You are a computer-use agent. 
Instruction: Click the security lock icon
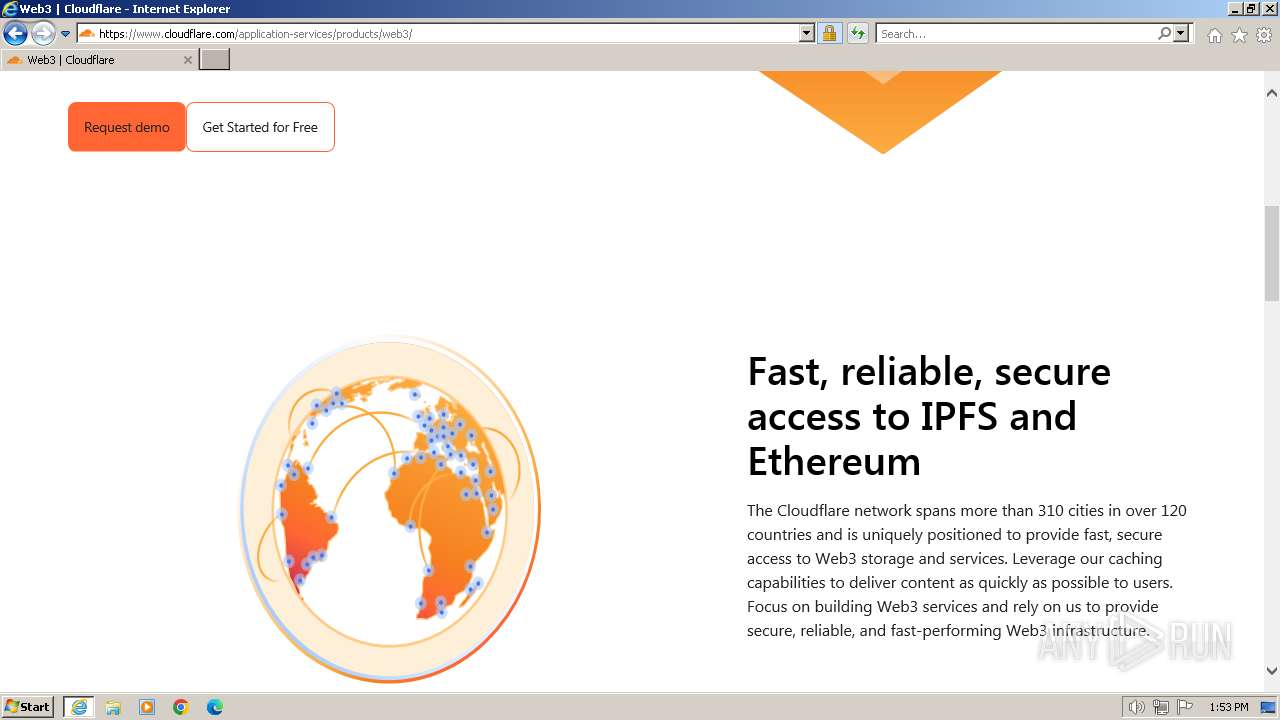829,34
